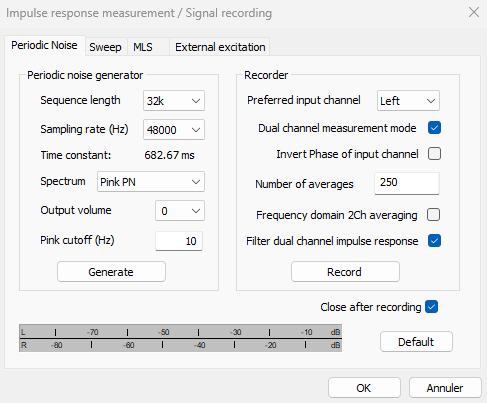This screenshot has height=403, width=487.
Task: Select the External excitation tab
Action: (x=220, y=47)
